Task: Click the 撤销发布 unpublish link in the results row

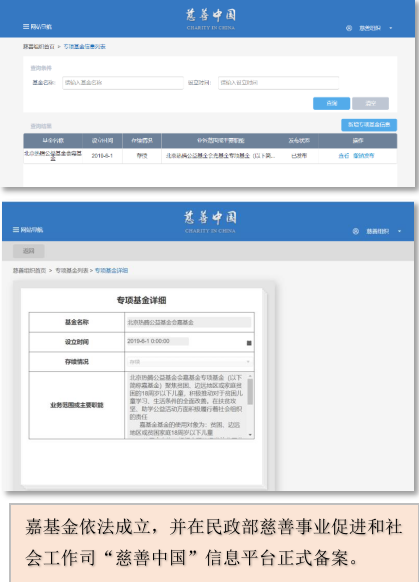Action: pyautogui.click(x=363, y=156)
